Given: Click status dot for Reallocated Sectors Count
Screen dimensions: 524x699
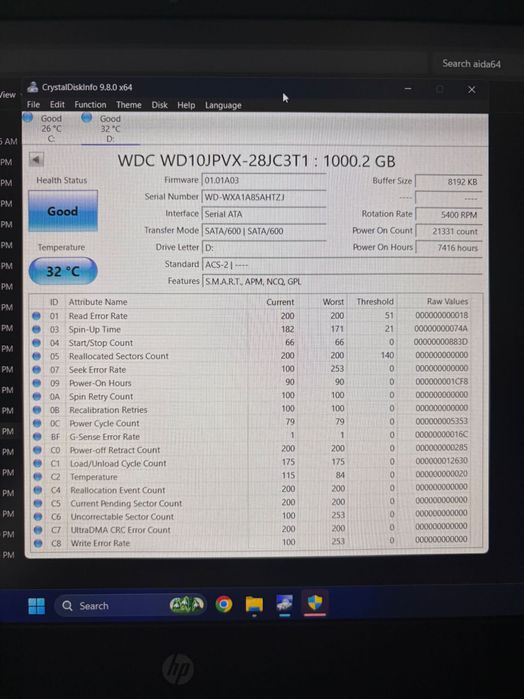Looking at the screenshot, I should 37,356.
